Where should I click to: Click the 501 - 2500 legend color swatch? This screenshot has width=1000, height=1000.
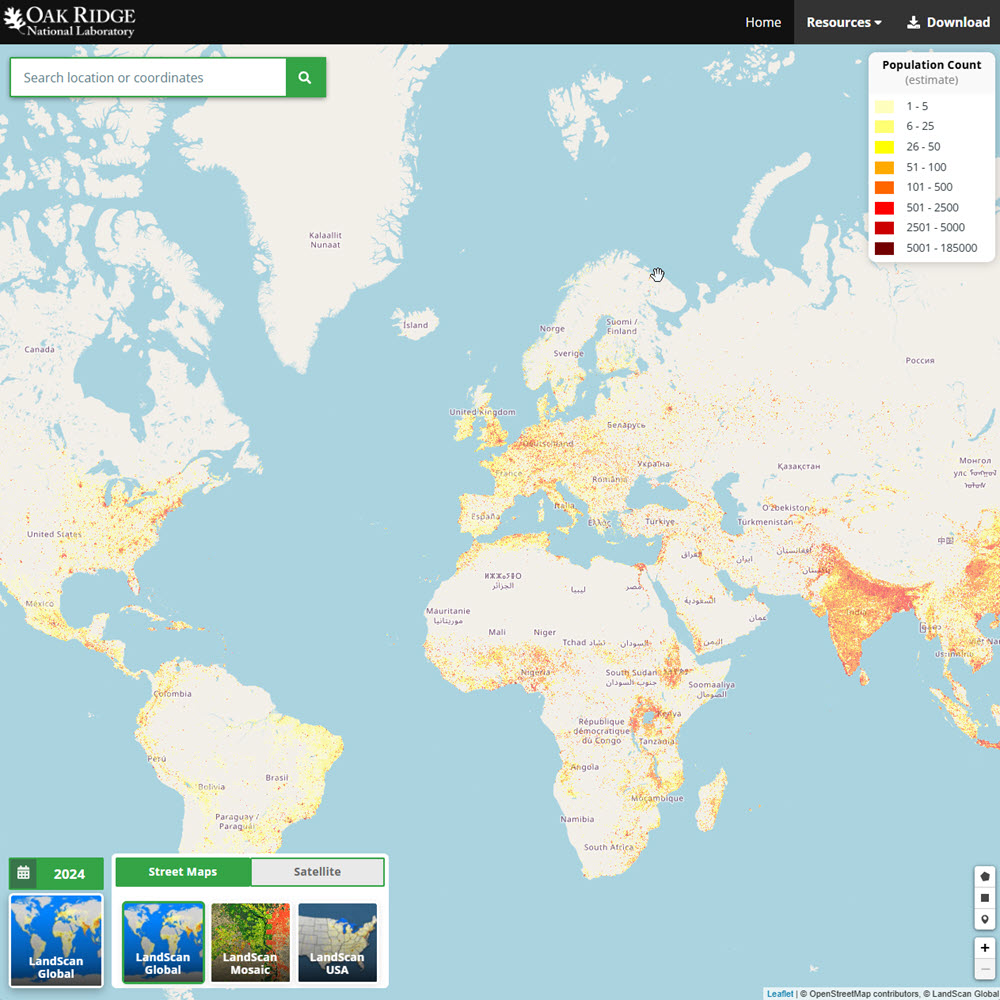click(x=884, y=207)
